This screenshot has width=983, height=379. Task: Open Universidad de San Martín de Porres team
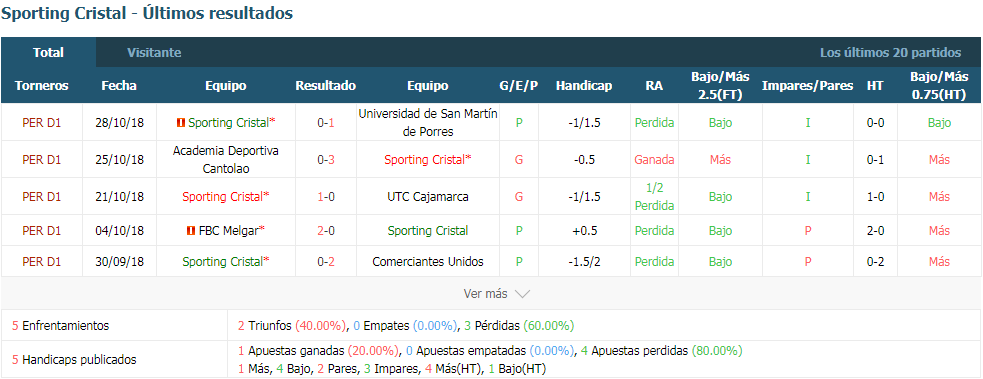pos(428,123)
